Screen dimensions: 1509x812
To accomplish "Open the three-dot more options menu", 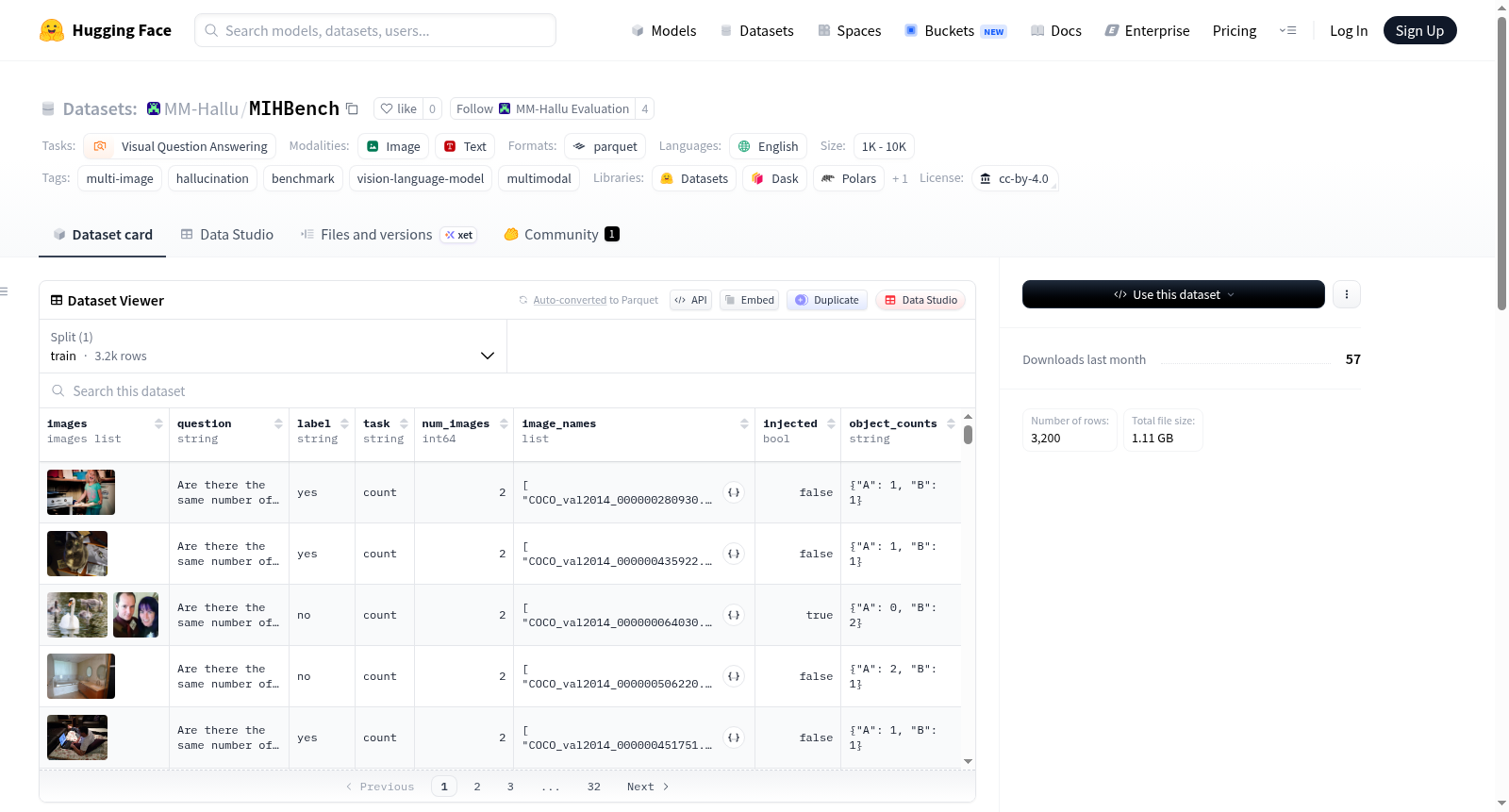I will (1347, 294).
